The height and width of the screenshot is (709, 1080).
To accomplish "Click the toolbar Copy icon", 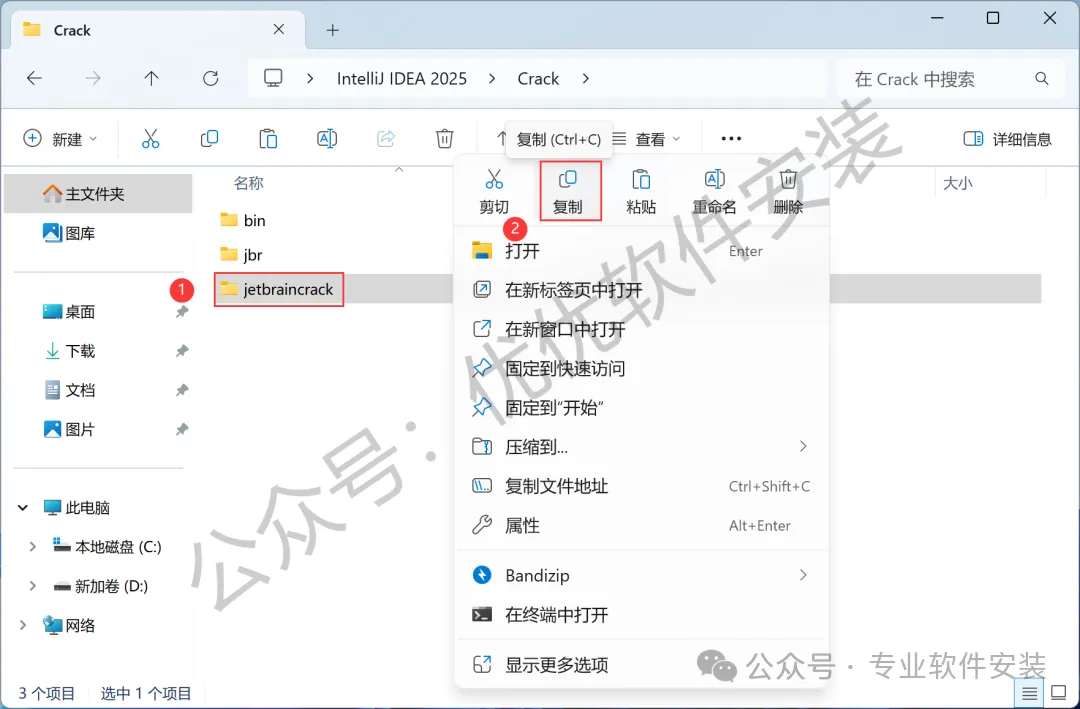I will (209, 138).
